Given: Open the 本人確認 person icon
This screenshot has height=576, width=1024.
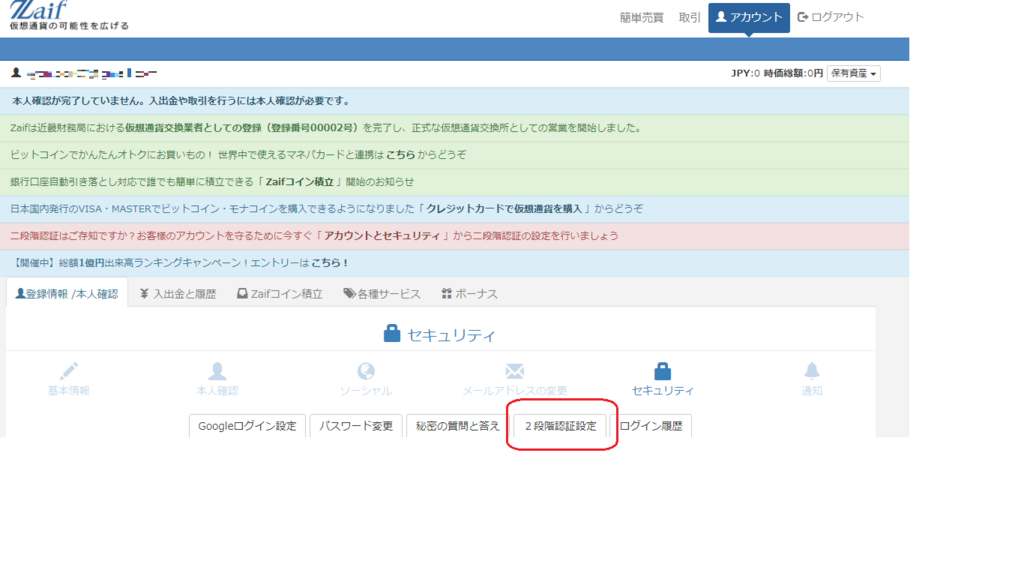Looking at the screenshot, I should 217,372.
